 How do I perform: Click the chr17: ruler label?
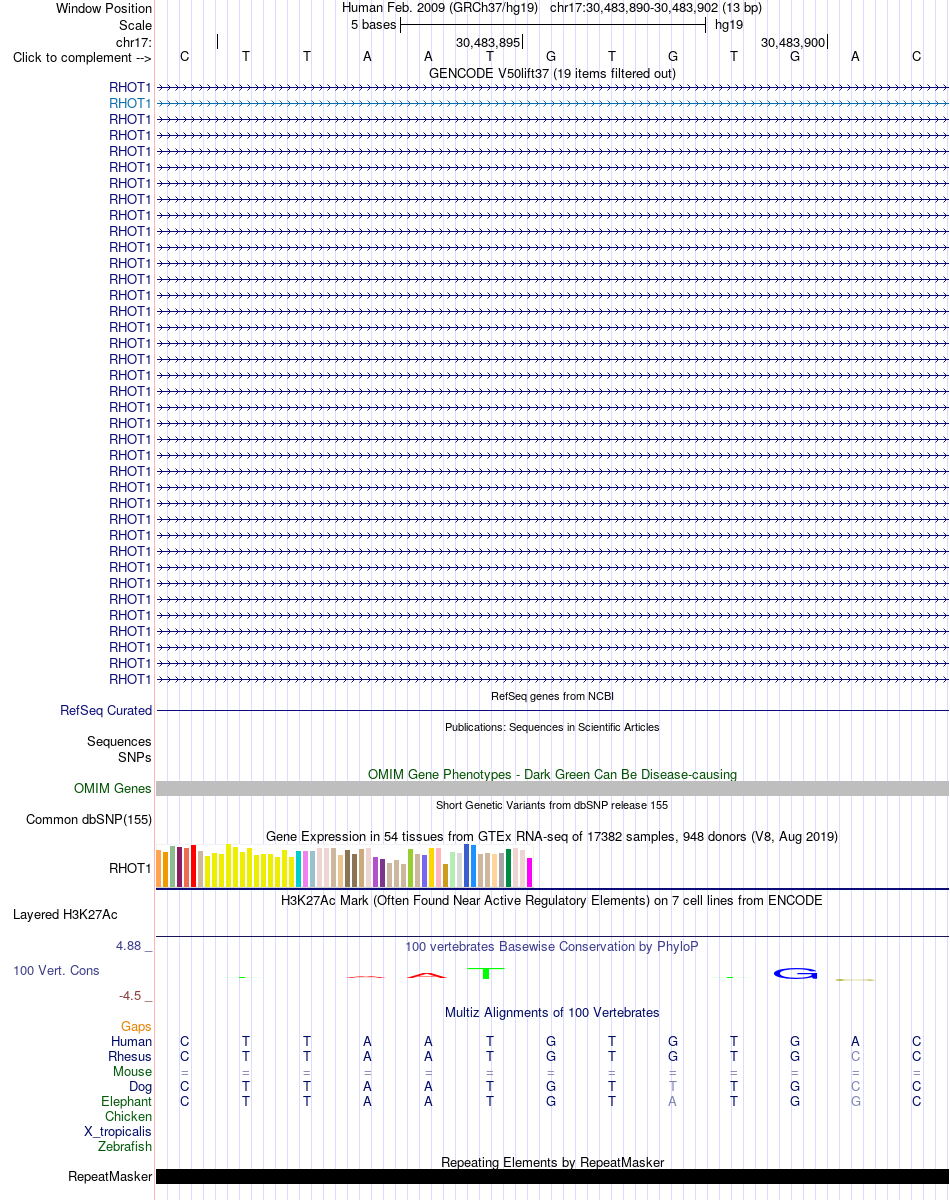click(134, 42)
